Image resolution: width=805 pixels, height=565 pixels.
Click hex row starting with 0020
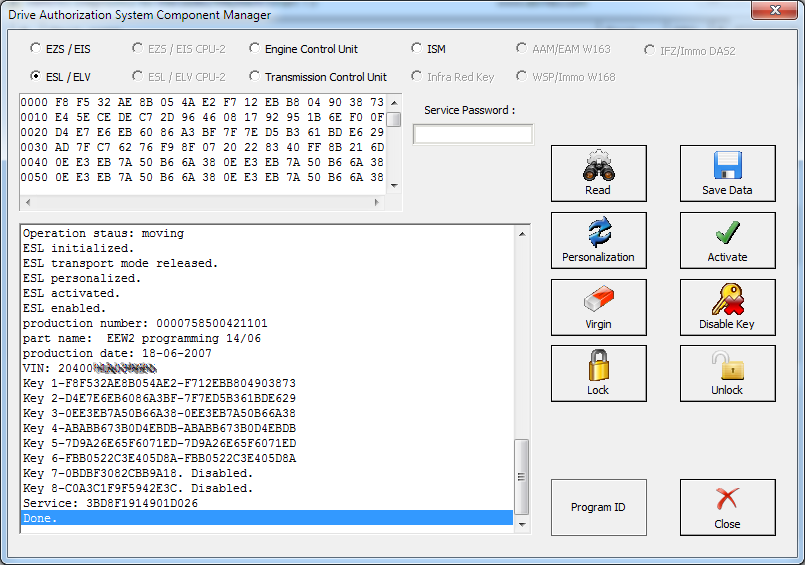[x=202, y=132]
